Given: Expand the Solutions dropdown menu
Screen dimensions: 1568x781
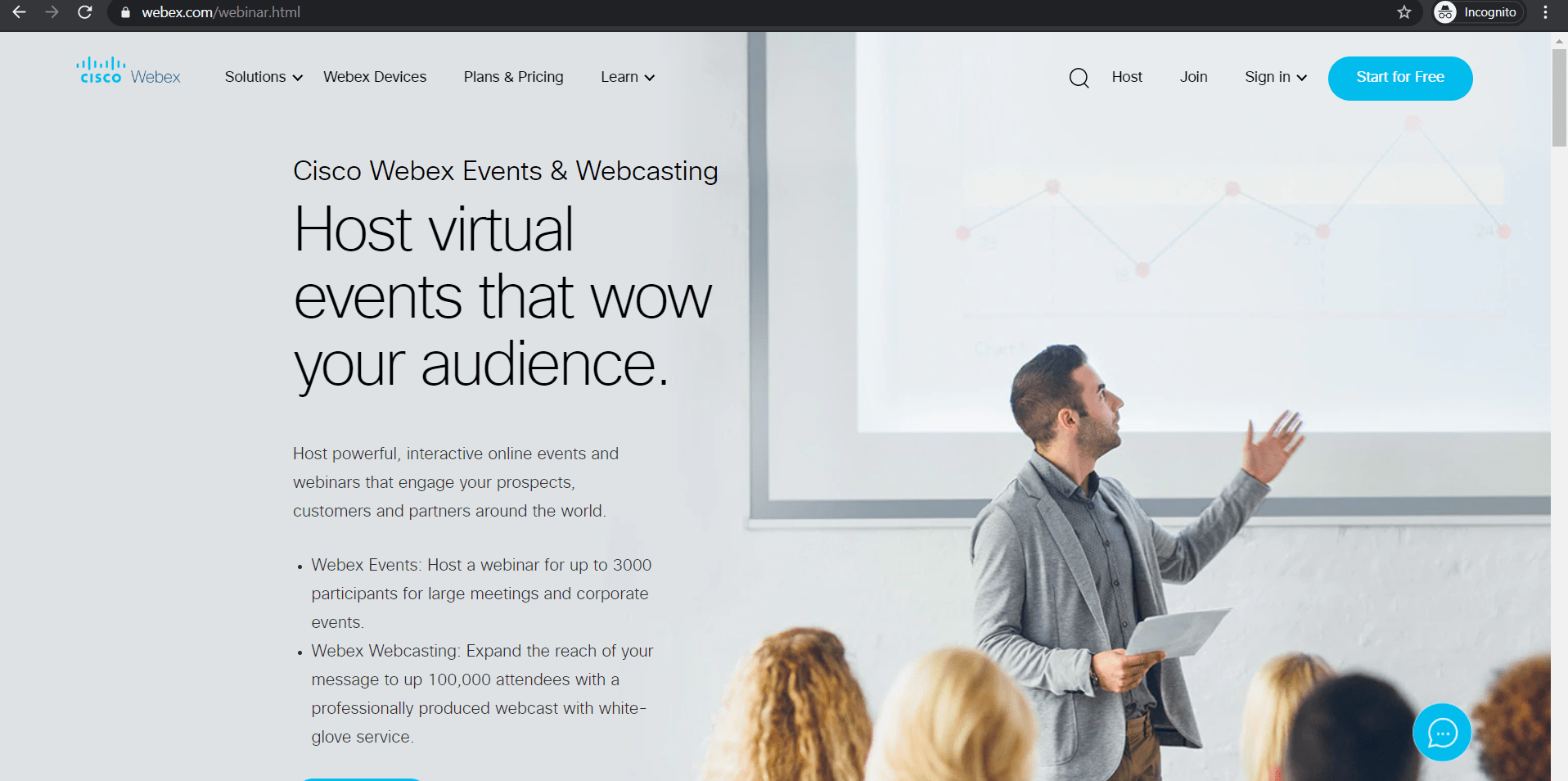Looking at the screenshot, I should click(264, 77).
